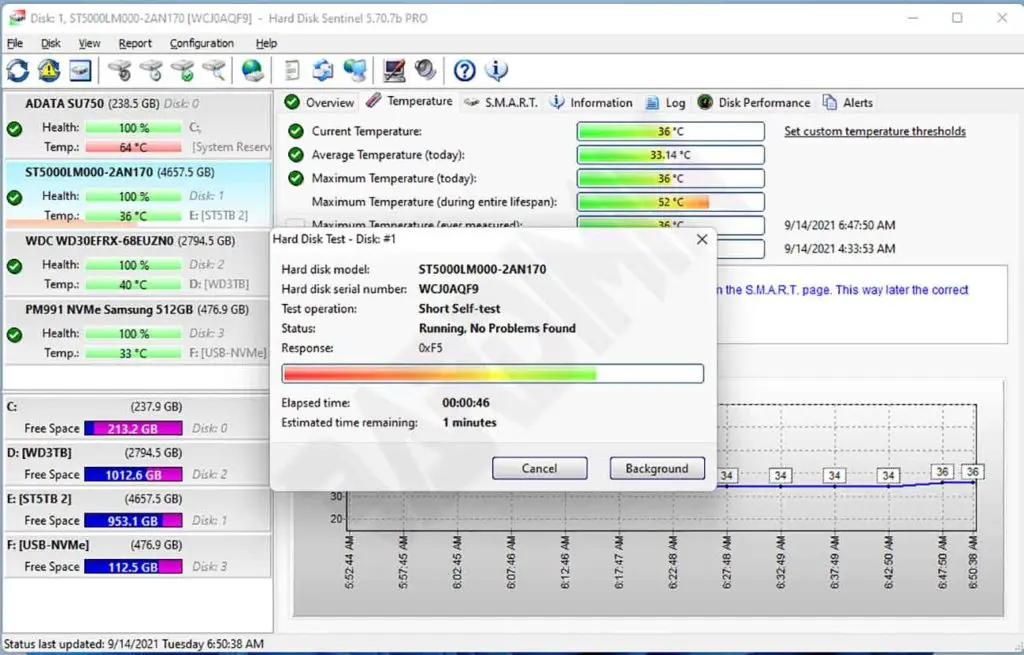The height and width of the screenshot is (655, 1024).
Task: Click the Current Temperature 36 °C bar
Action: pos(671,131)
